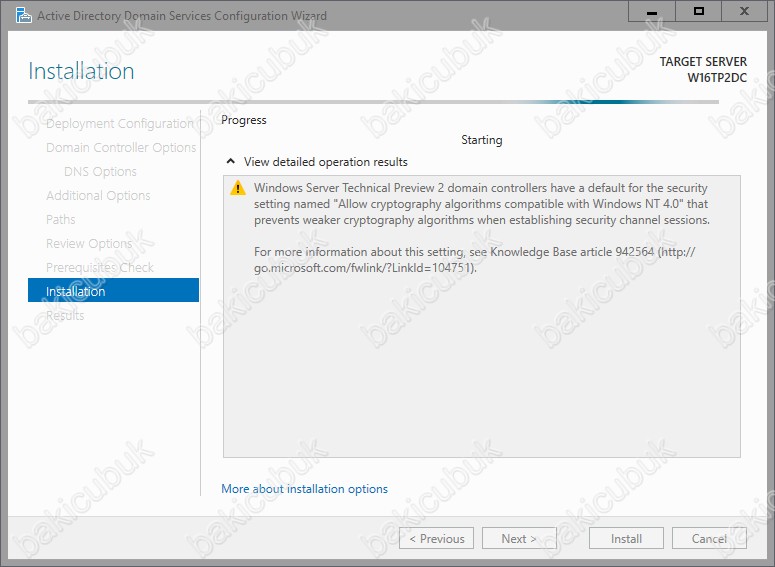775x567 pixels.
Task: Click the Install button
Action: click(x=626, y=538)
